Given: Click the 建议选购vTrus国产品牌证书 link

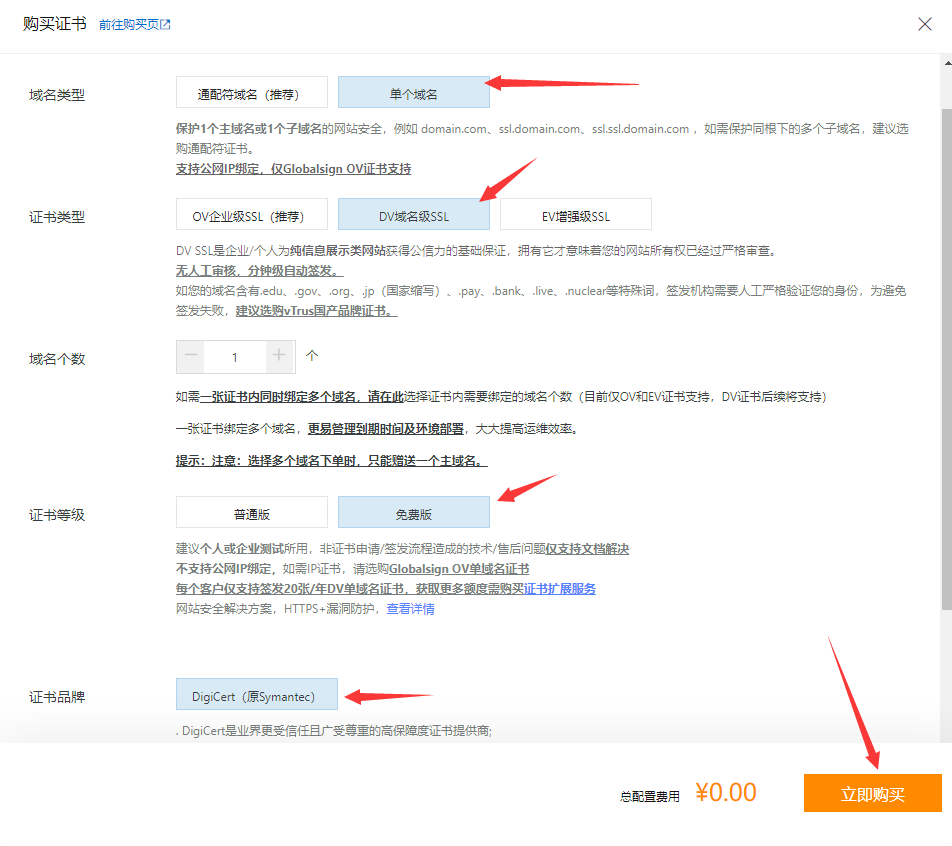Looking at the screenshot, I should (316, 310).
